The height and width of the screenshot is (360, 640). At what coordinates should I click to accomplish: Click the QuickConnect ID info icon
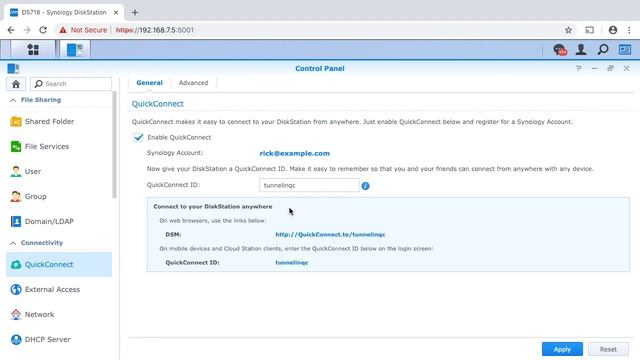click(365, 186)
